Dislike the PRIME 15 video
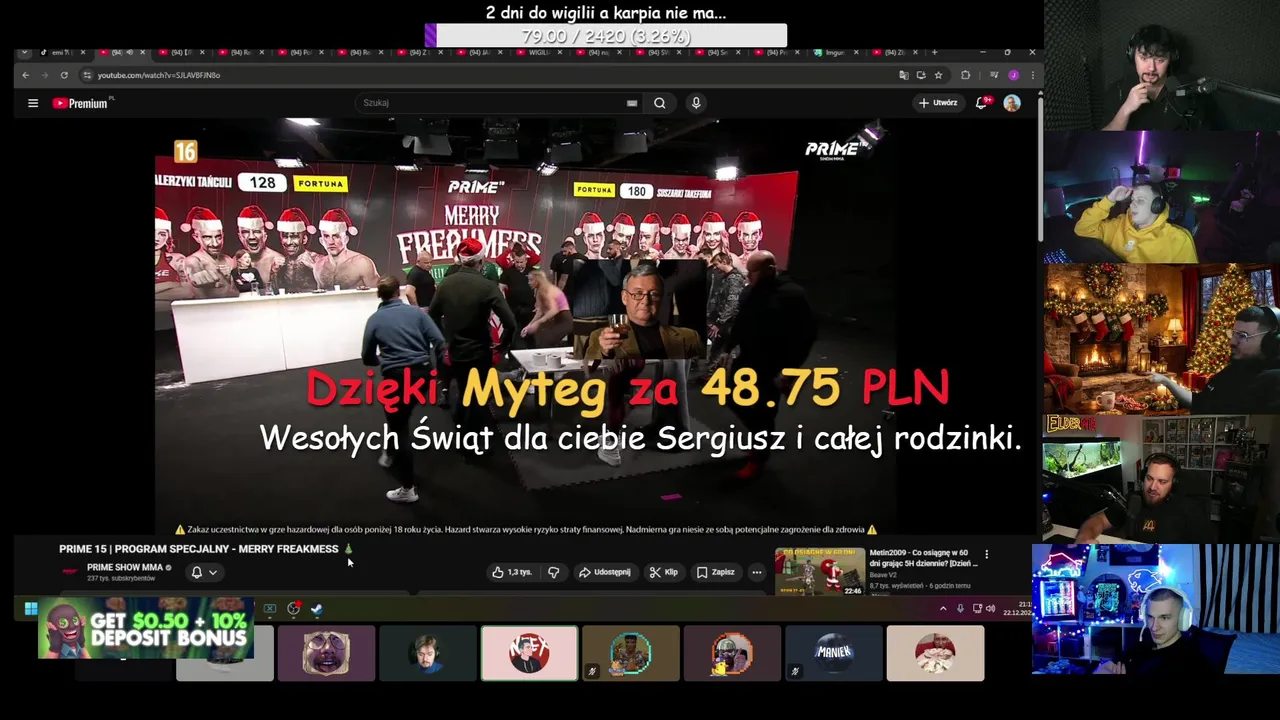Screen dimensions: 1280x720 (553, 572)
